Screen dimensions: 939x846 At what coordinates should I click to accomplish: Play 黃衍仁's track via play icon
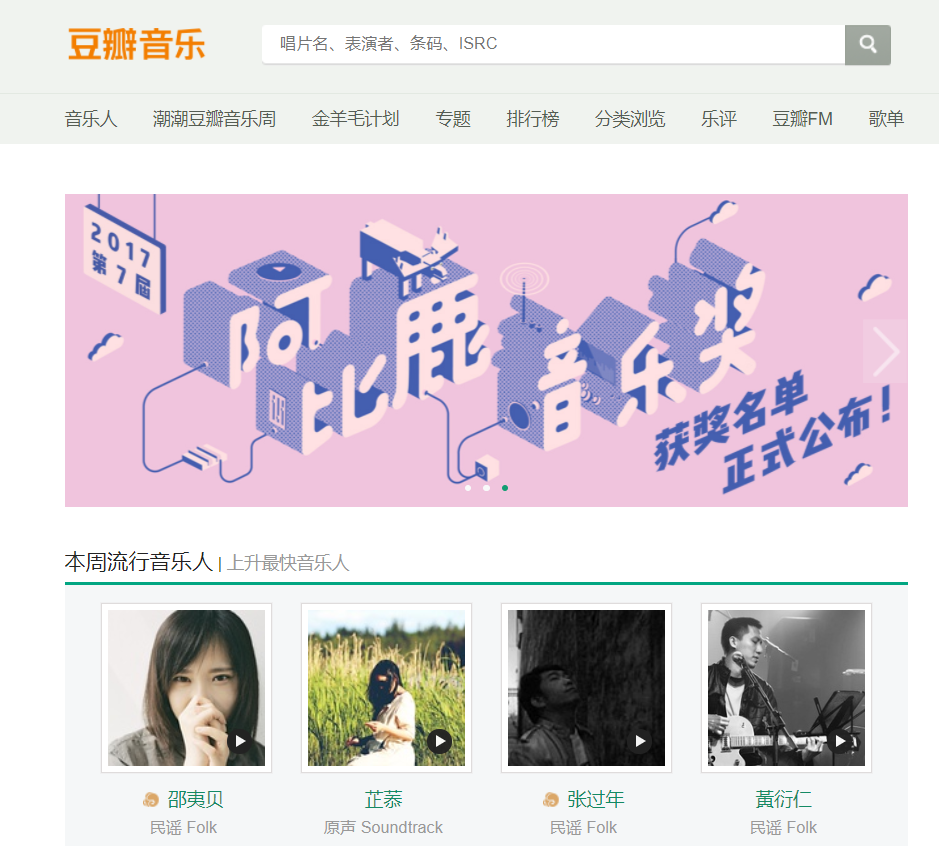pos(840,741)
